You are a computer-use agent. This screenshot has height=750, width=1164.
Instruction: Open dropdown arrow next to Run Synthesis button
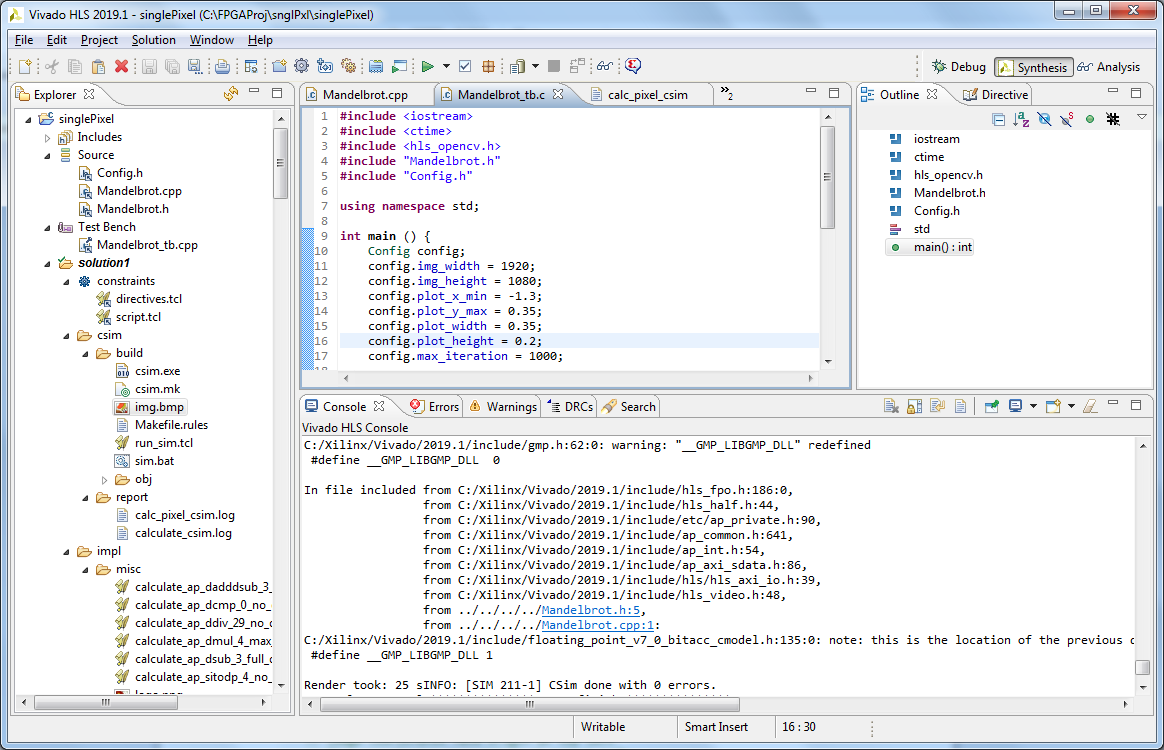pos(446,67)
